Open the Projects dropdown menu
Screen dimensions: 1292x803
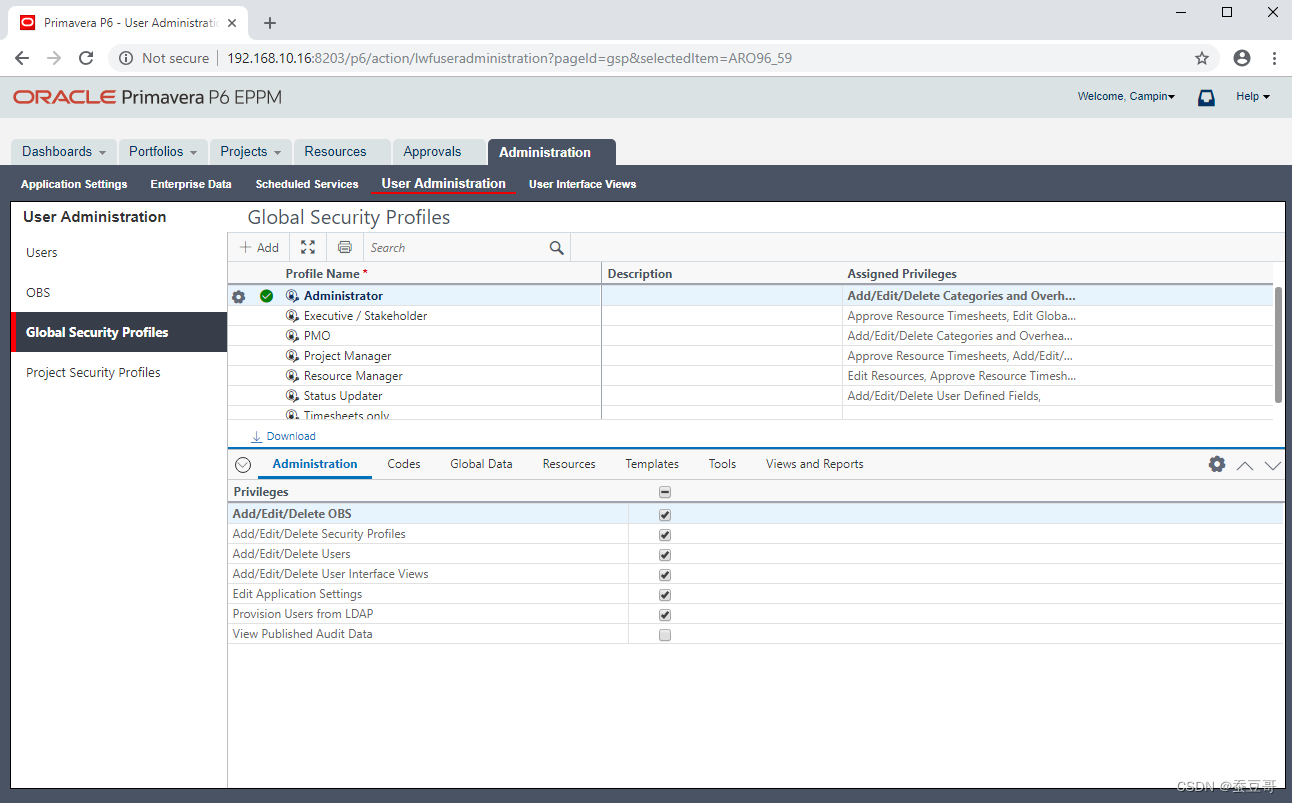pyautogui.click(x=251, y=152)
